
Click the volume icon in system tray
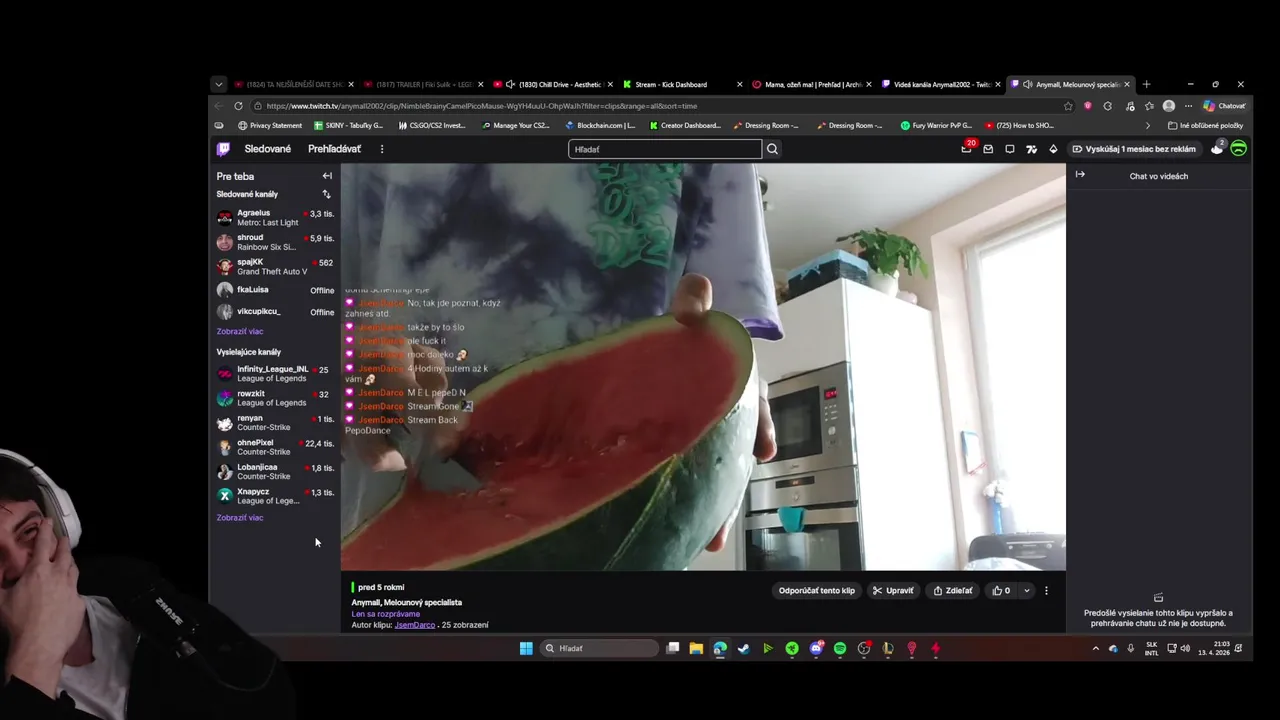tap(1185, 648)
